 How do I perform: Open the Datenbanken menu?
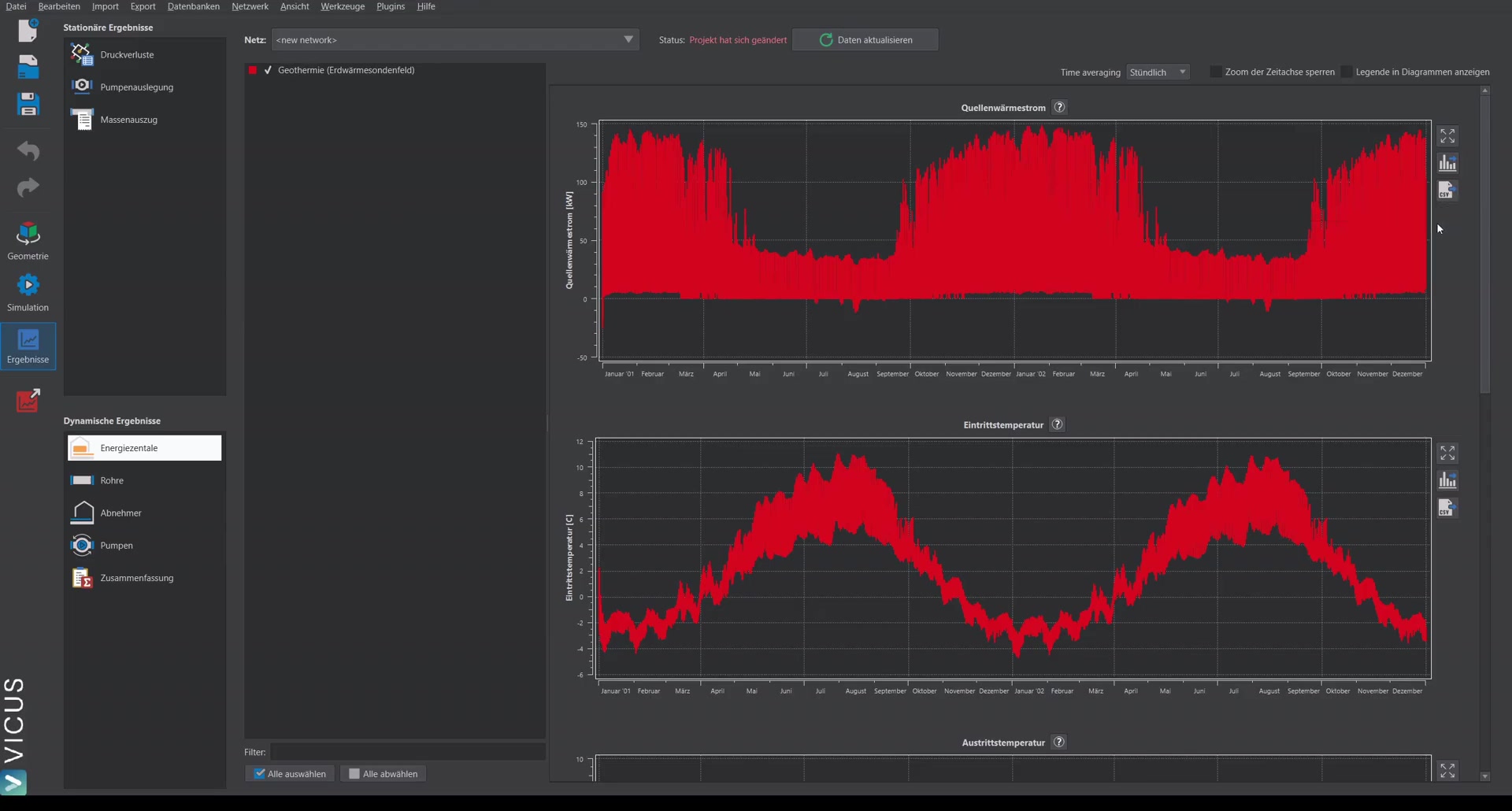pyautogui.click(x=194, y=6)
